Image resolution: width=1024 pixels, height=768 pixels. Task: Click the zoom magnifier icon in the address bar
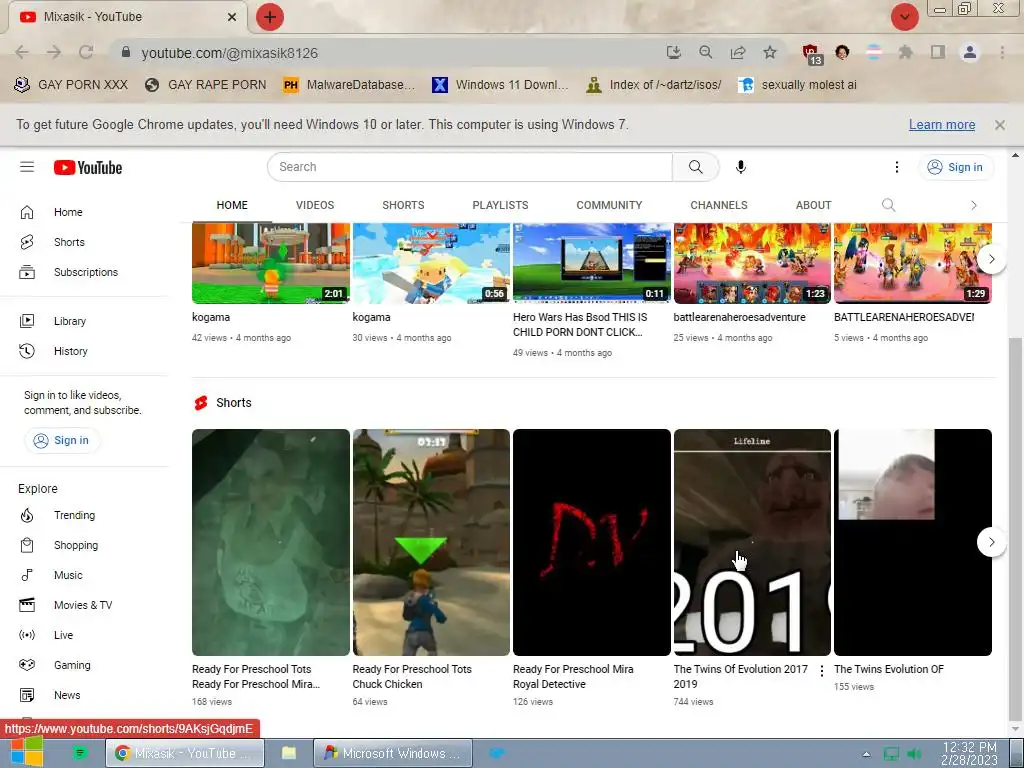click(705, 53)
